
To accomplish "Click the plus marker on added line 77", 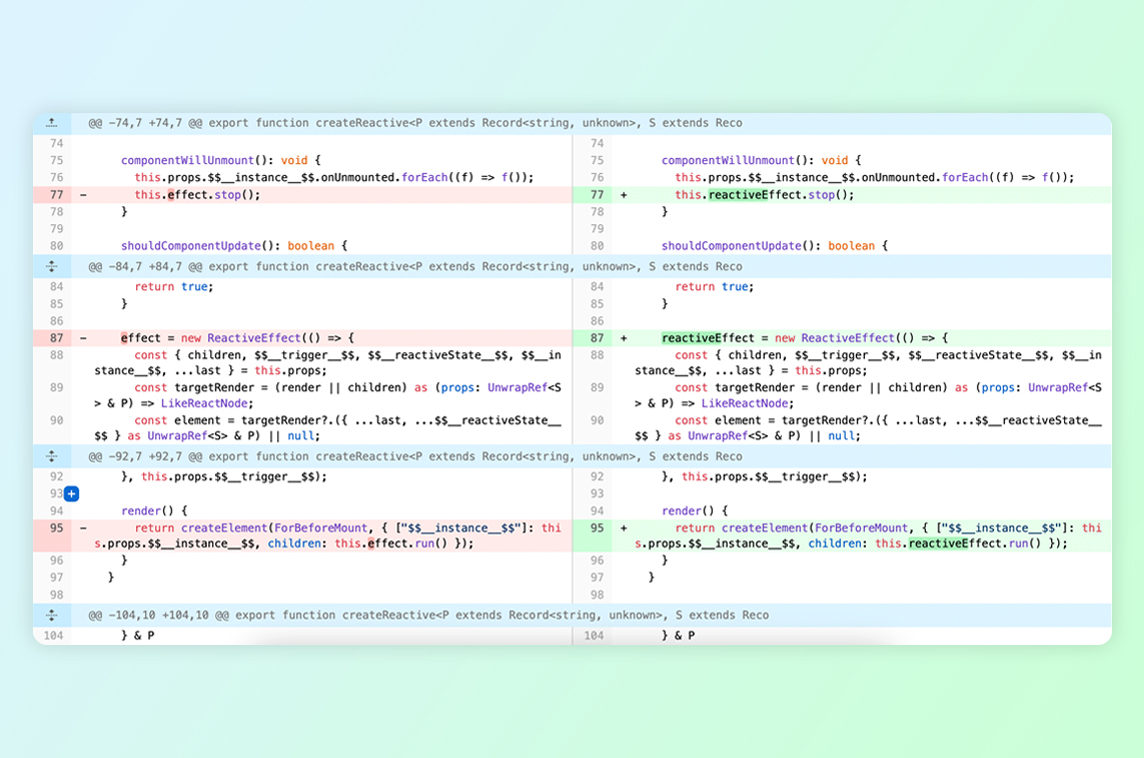I will (x=623, y=194).
